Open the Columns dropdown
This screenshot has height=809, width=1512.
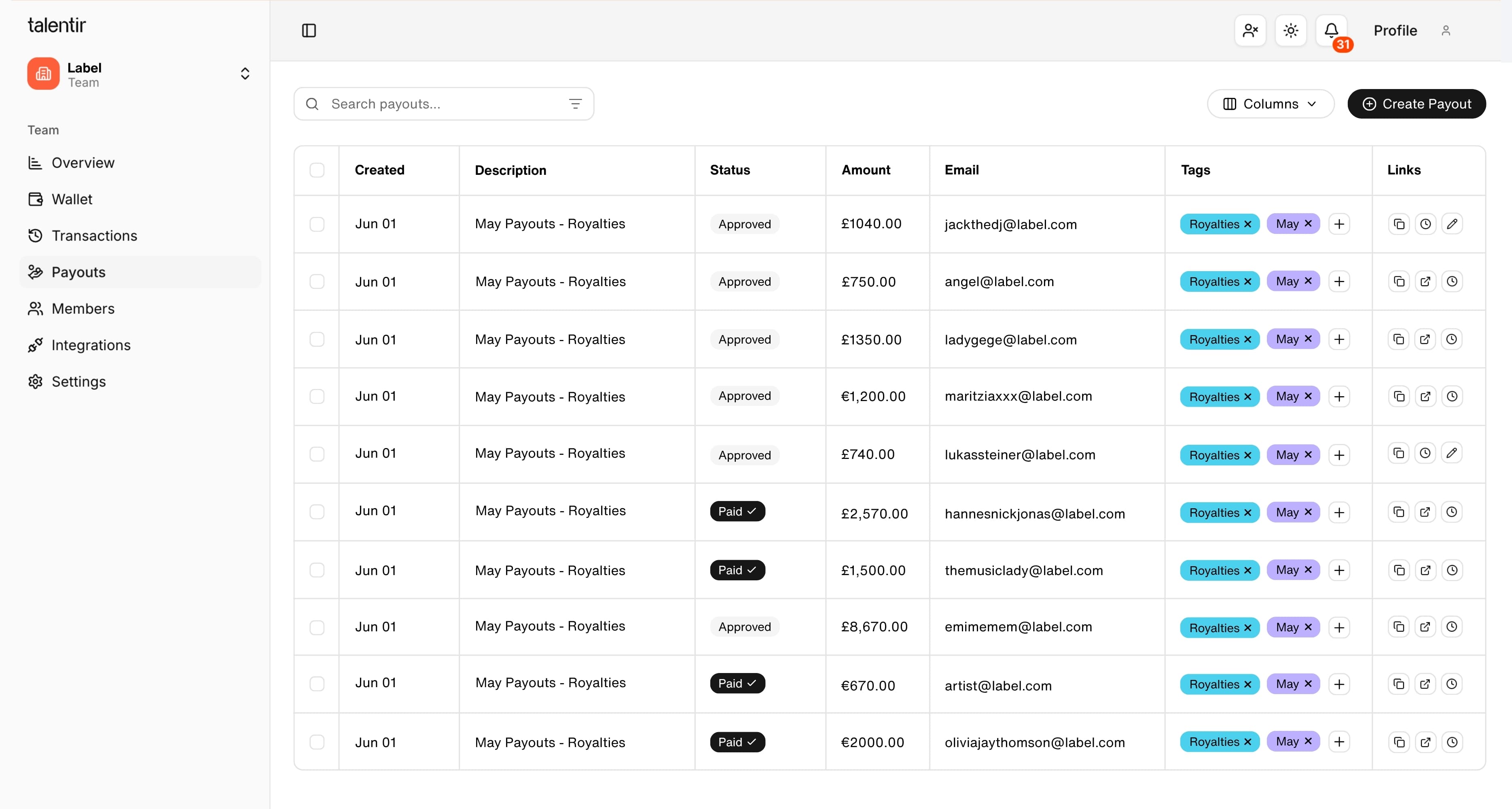[1270, 104]
